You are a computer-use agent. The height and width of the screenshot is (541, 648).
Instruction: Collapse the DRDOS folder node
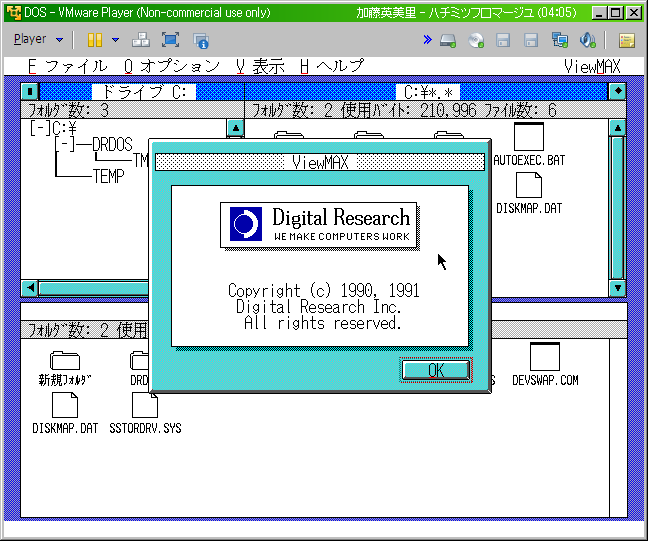click(x=64, y=145)
